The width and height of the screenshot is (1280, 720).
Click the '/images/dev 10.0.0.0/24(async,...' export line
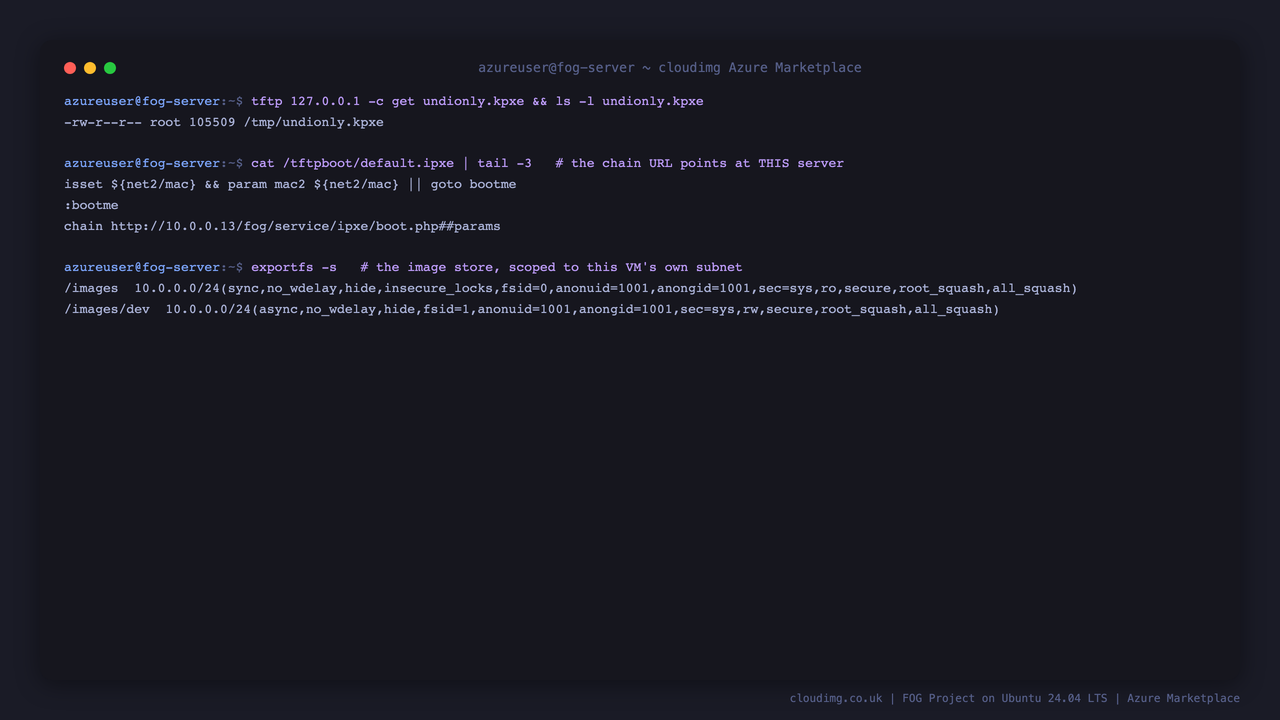point(532,309)
